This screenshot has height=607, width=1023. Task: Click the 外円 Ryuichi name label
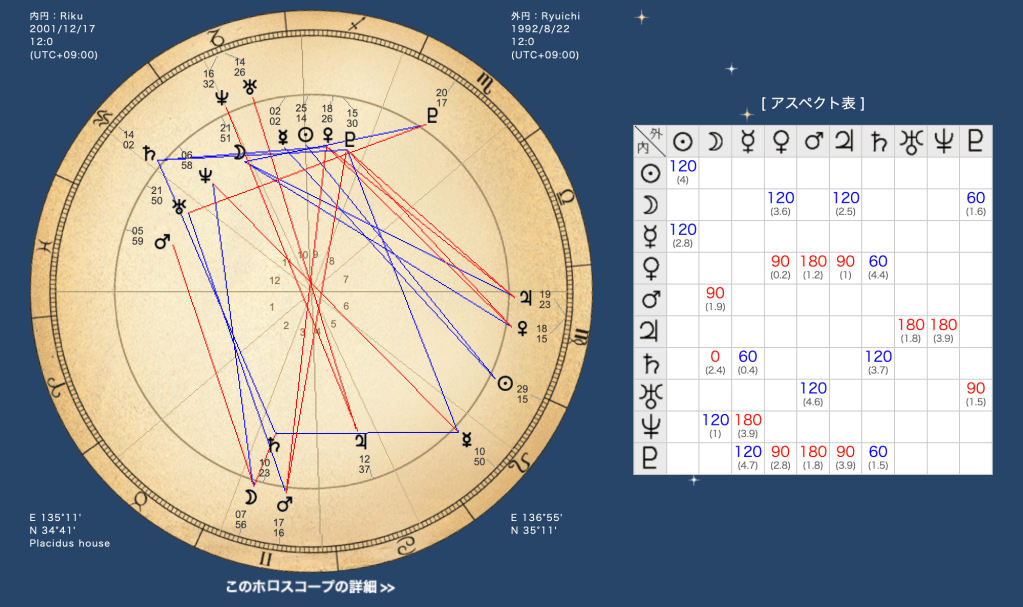point(545,17)
